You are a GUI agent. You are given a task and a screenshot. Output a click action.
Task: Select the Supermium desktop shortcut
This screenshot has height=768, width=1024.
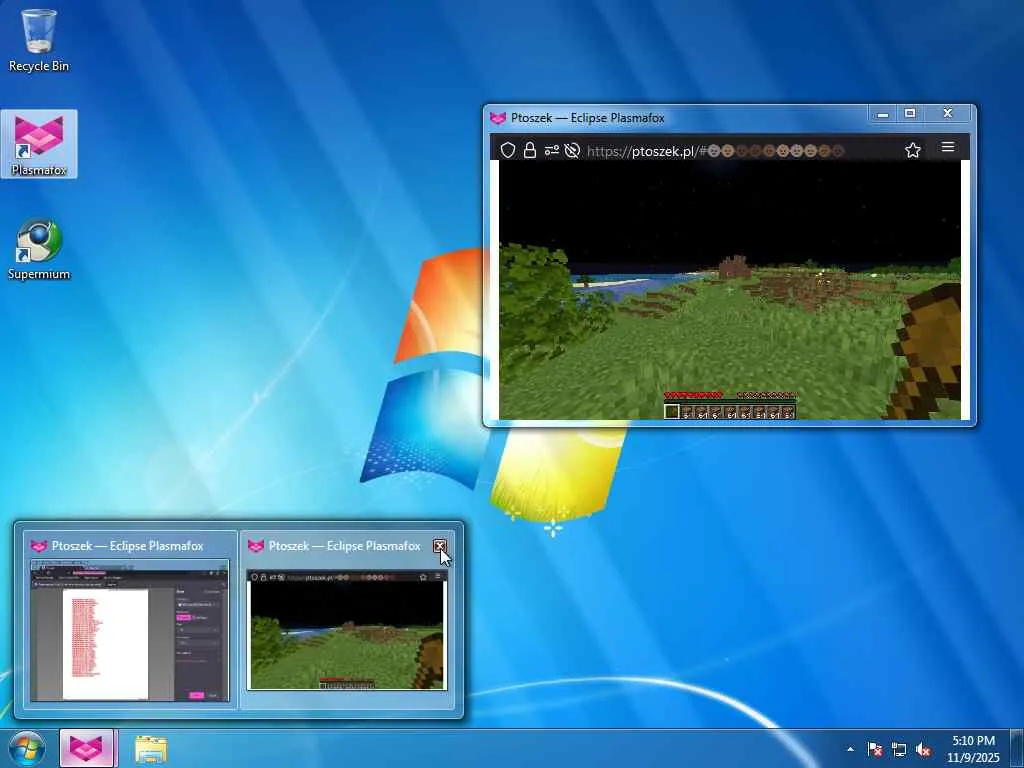(x=39, y=249)
